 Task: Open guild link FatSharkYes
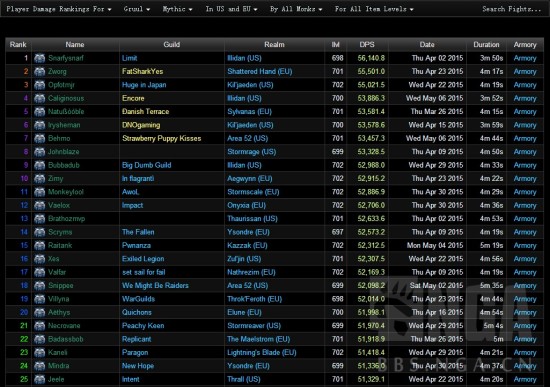[142, 72]
